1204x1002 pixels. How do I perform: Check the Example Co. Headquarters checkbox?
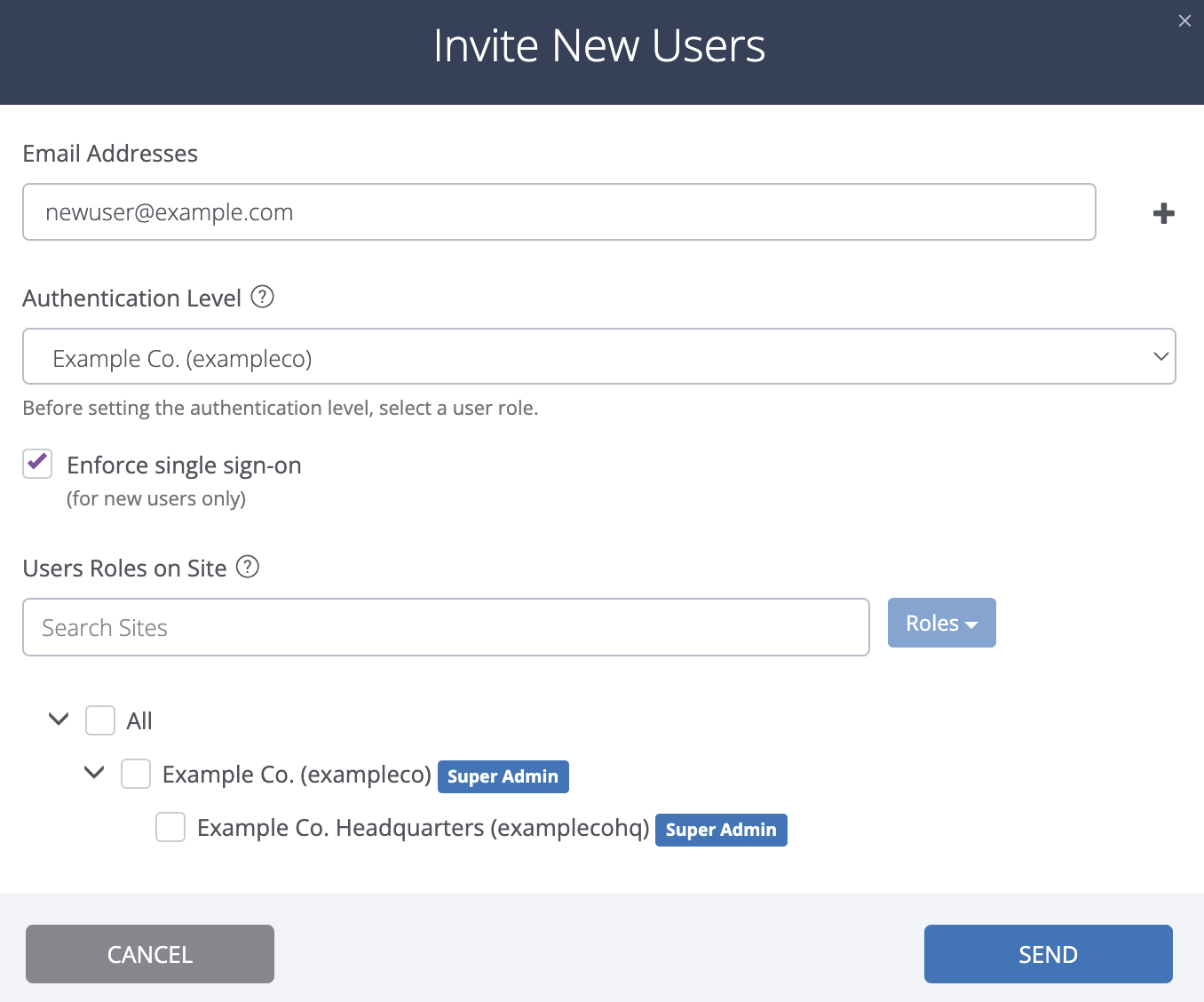[170, 827]
